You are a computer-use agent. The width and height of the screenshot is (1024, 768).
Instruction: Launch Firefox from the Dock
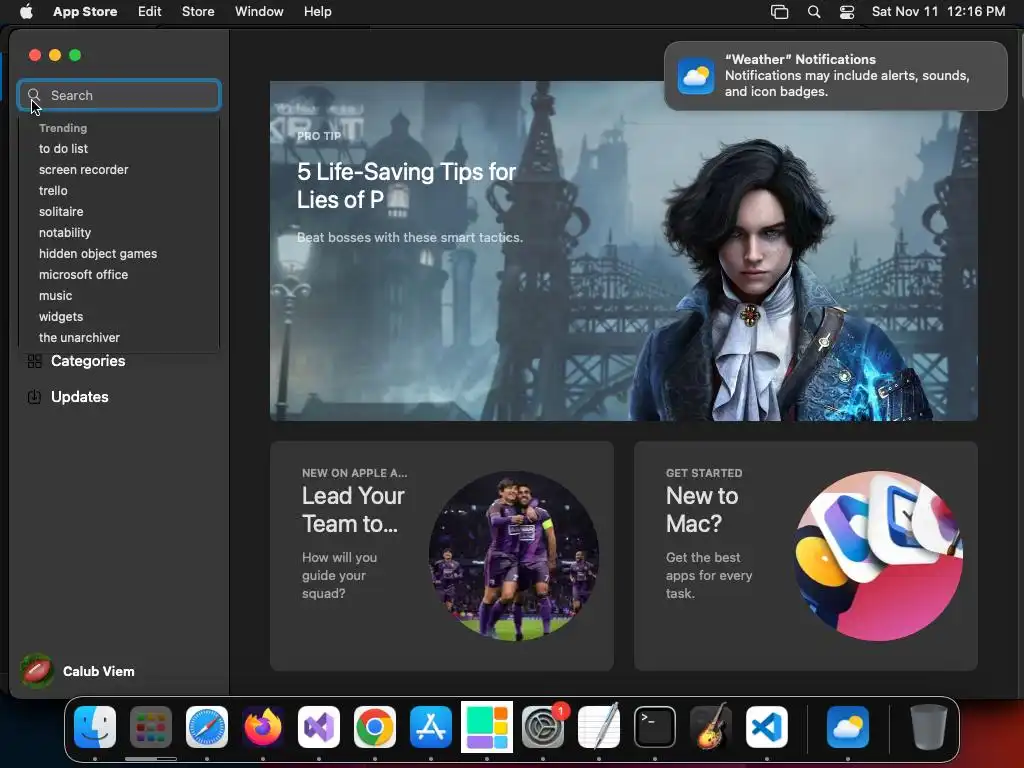(263, 727)
